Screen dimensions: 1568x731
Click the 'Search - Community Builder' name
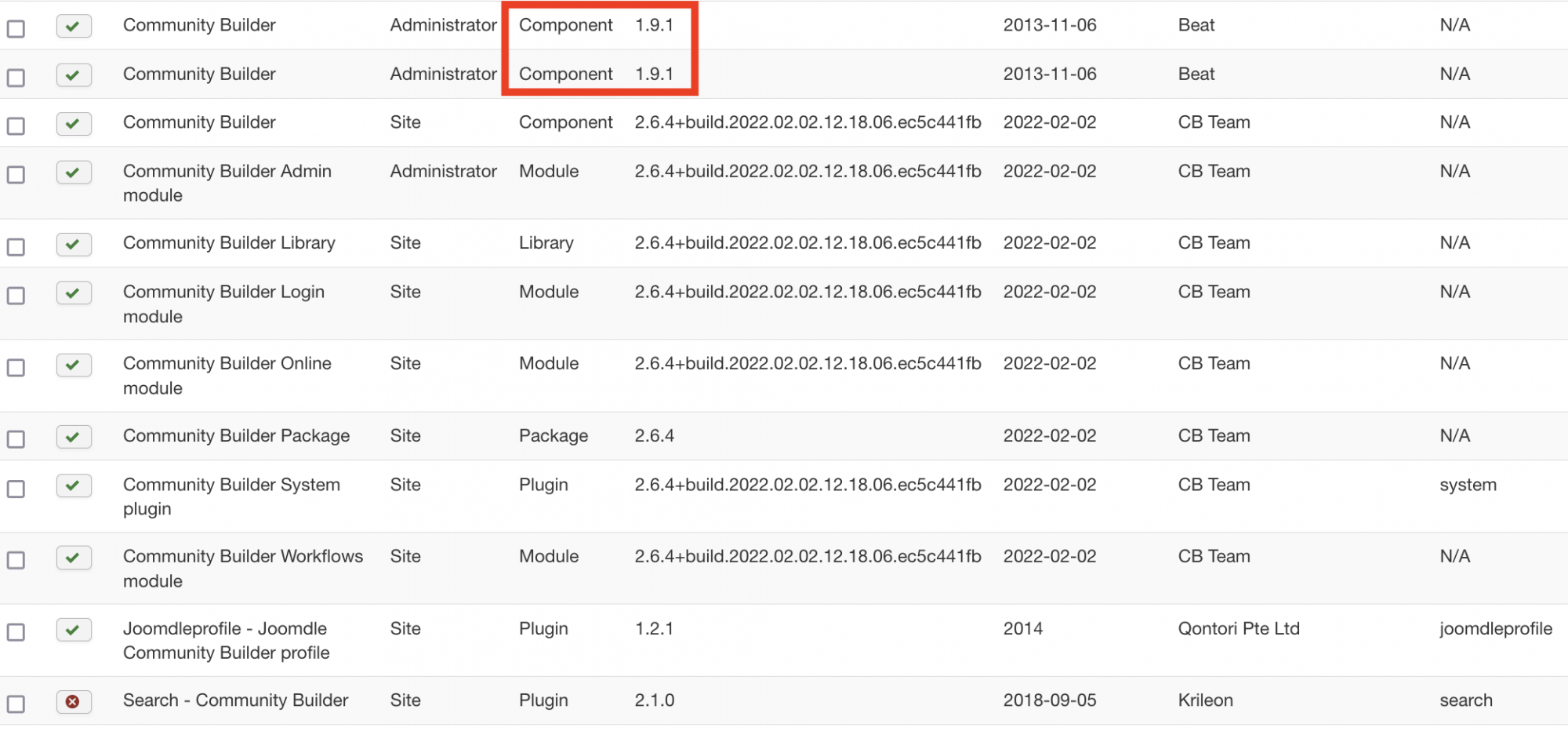[235, 700]
